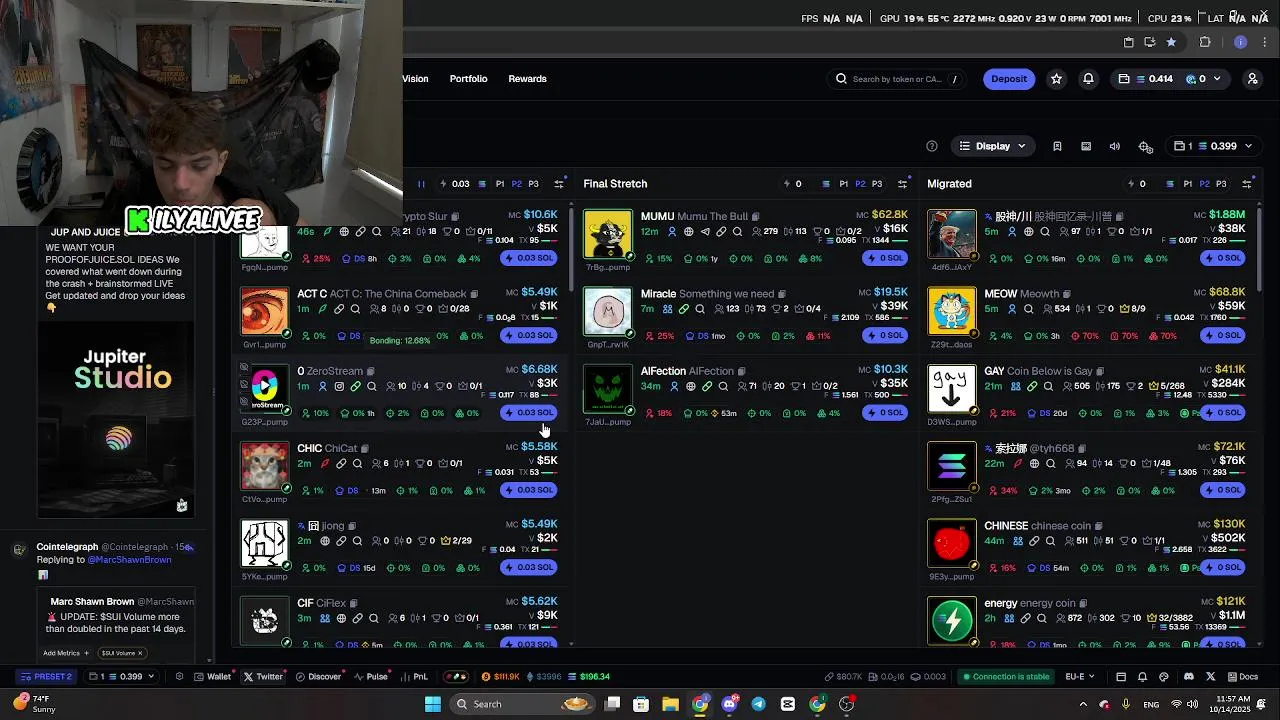Open File Explorer from taskbar
This screenshot has width=1280, height=720.
tap(670, 704)
